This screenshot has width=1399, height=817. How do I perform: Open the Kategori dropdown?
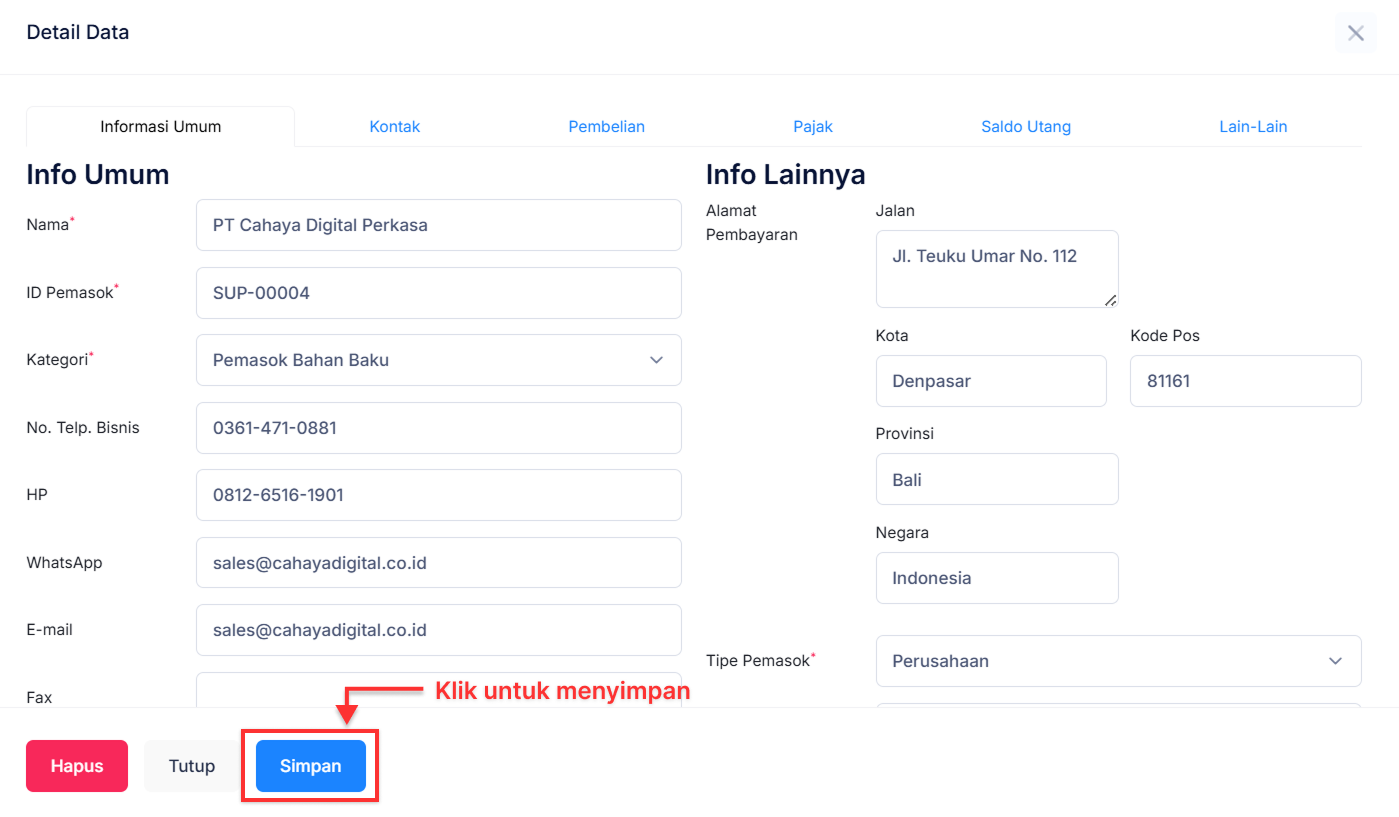pyautogui.click(x=438, y=360)
